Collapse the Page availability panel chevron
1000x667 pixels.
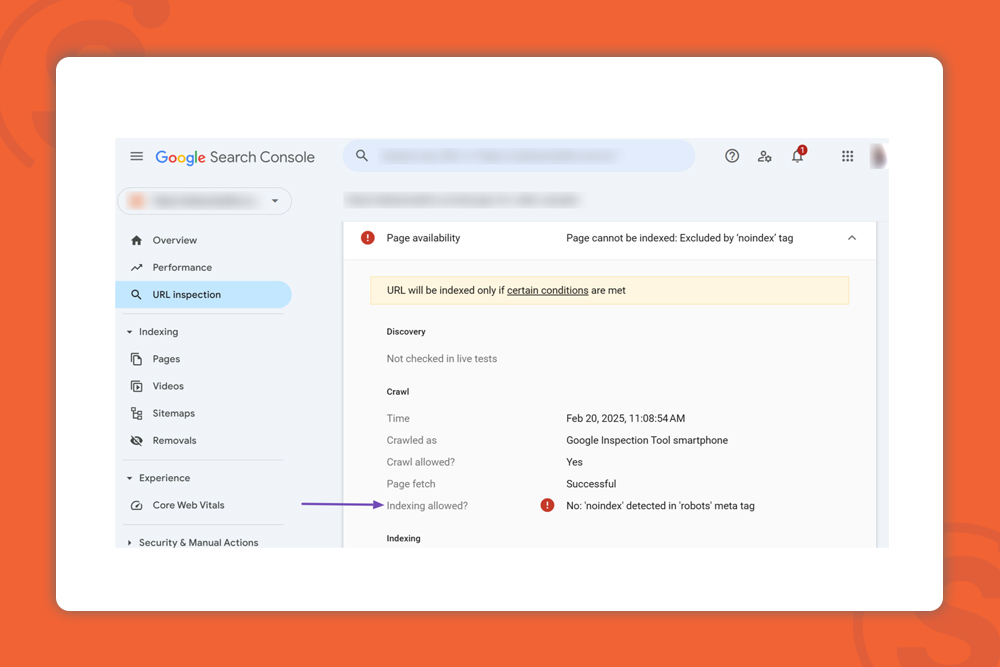851,238
